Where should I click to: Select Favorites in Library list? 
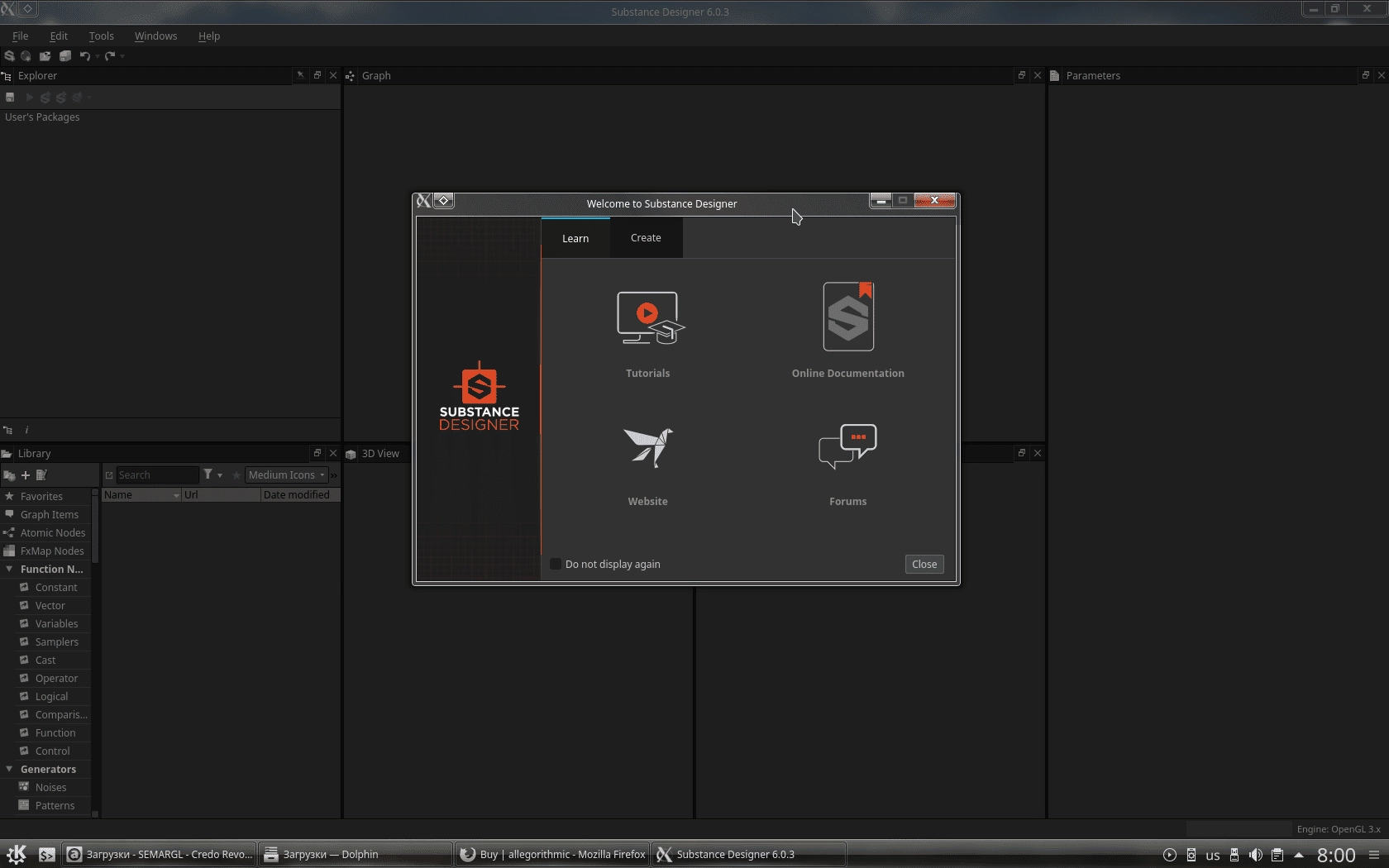tap(45, 496)
